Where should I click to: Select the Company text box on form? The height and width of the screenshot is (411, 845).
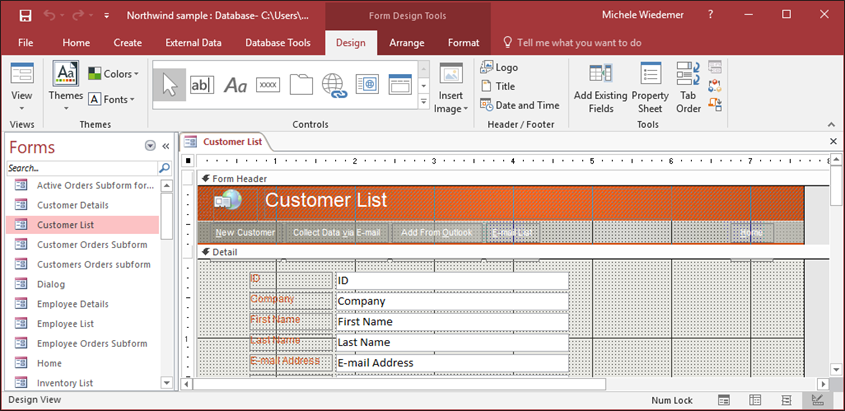452,301
